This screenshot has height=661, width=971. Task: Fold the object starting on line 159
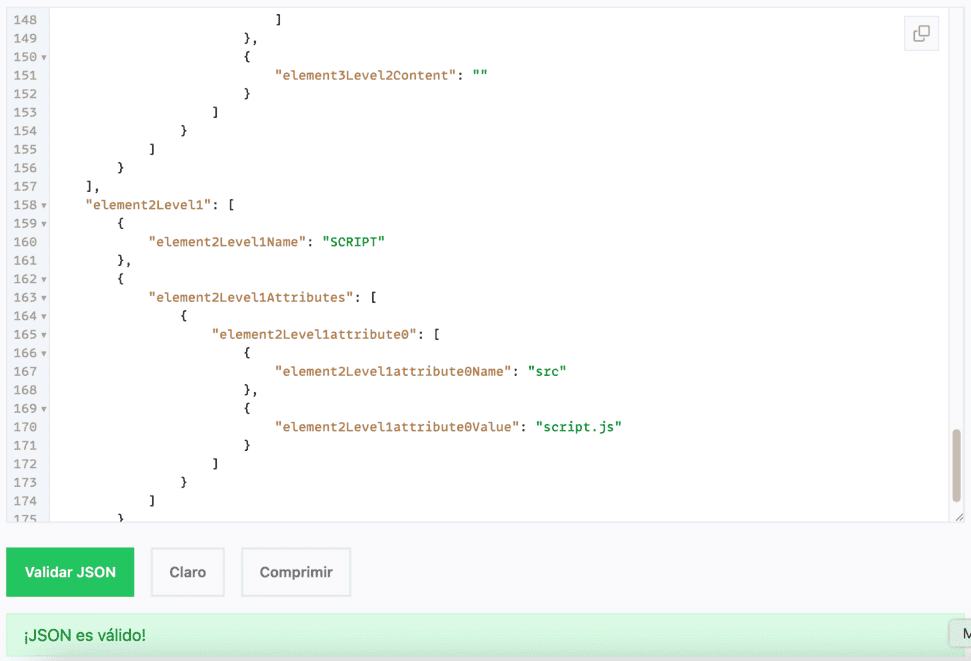44,224
